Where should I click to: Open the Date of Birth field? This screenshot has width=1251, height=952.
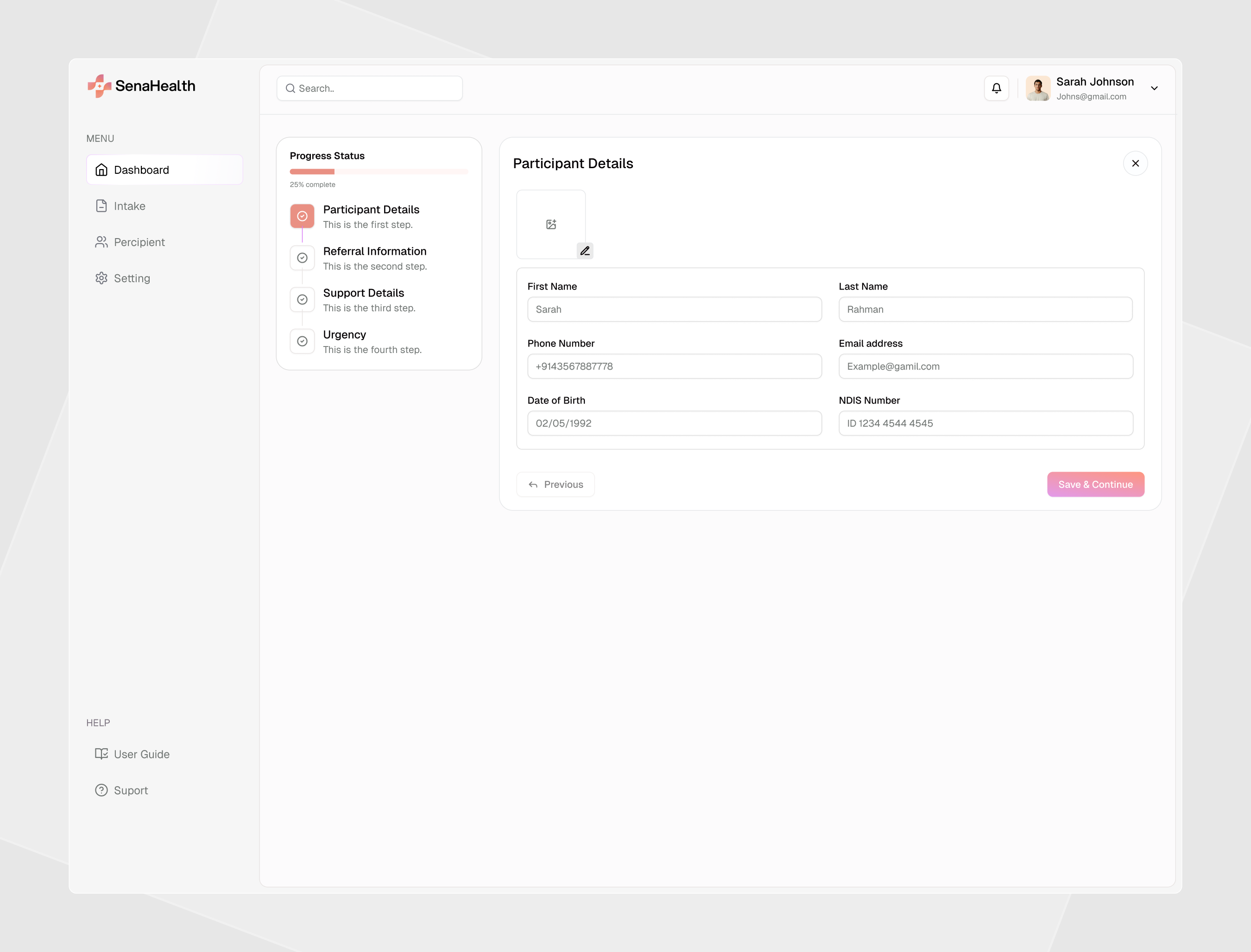[674, 423]
